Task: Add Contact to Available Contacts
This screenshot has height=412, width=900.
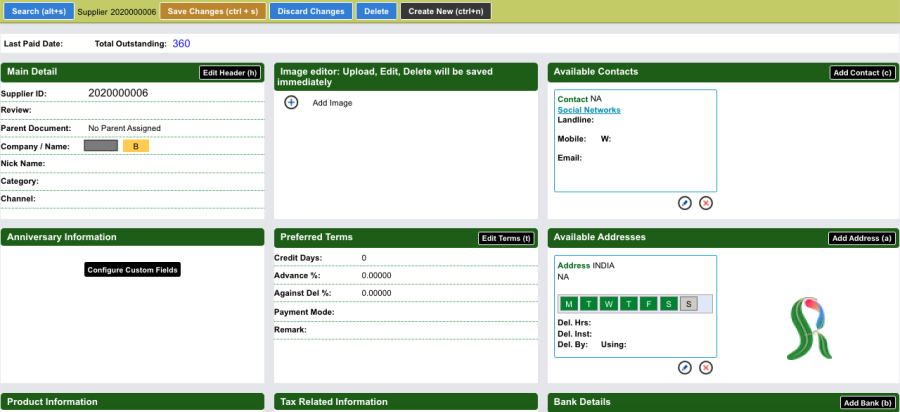Action: (862, 73)
